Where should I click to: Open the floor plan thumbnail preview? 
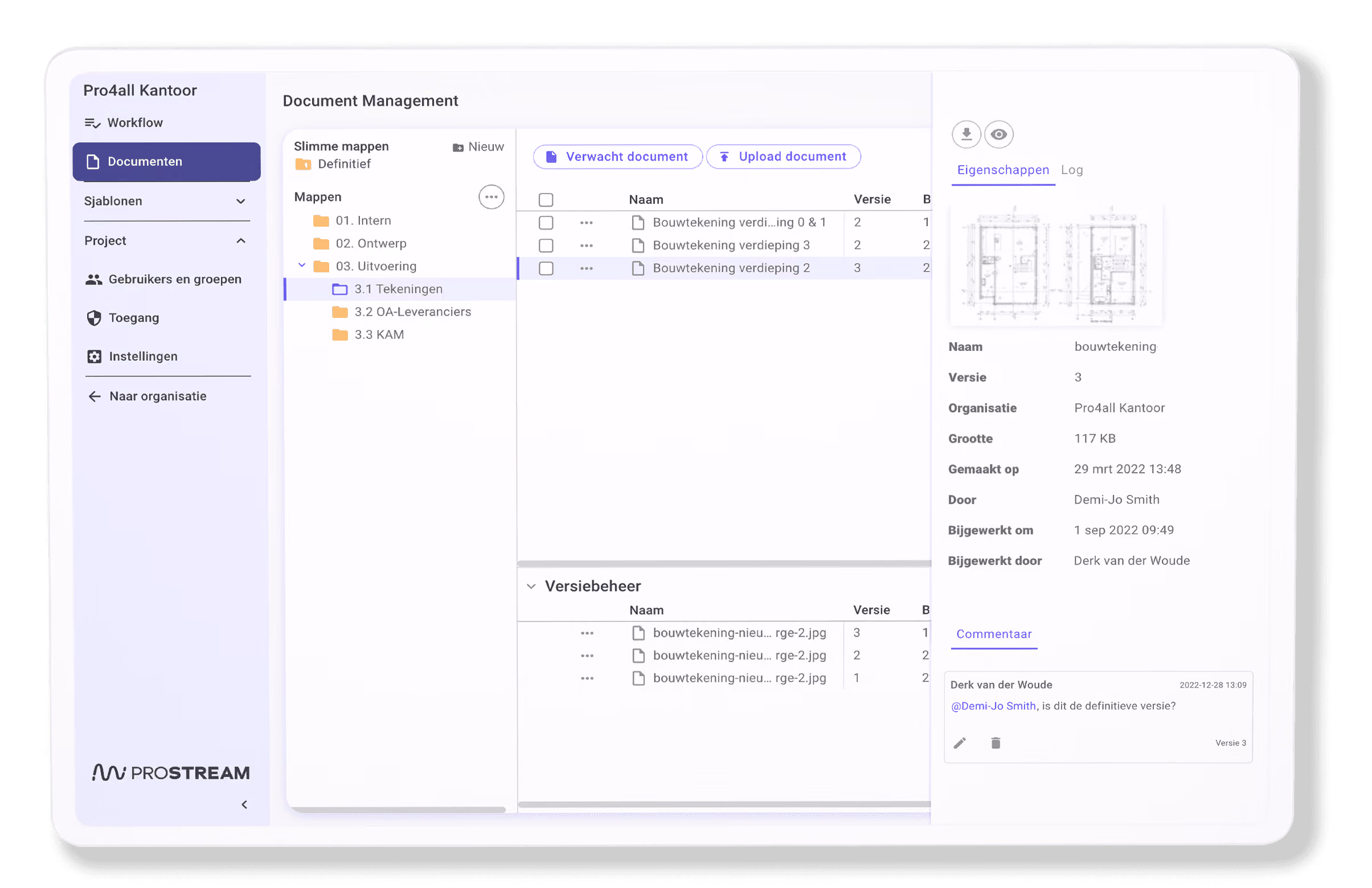click(x=1055, y=264)
